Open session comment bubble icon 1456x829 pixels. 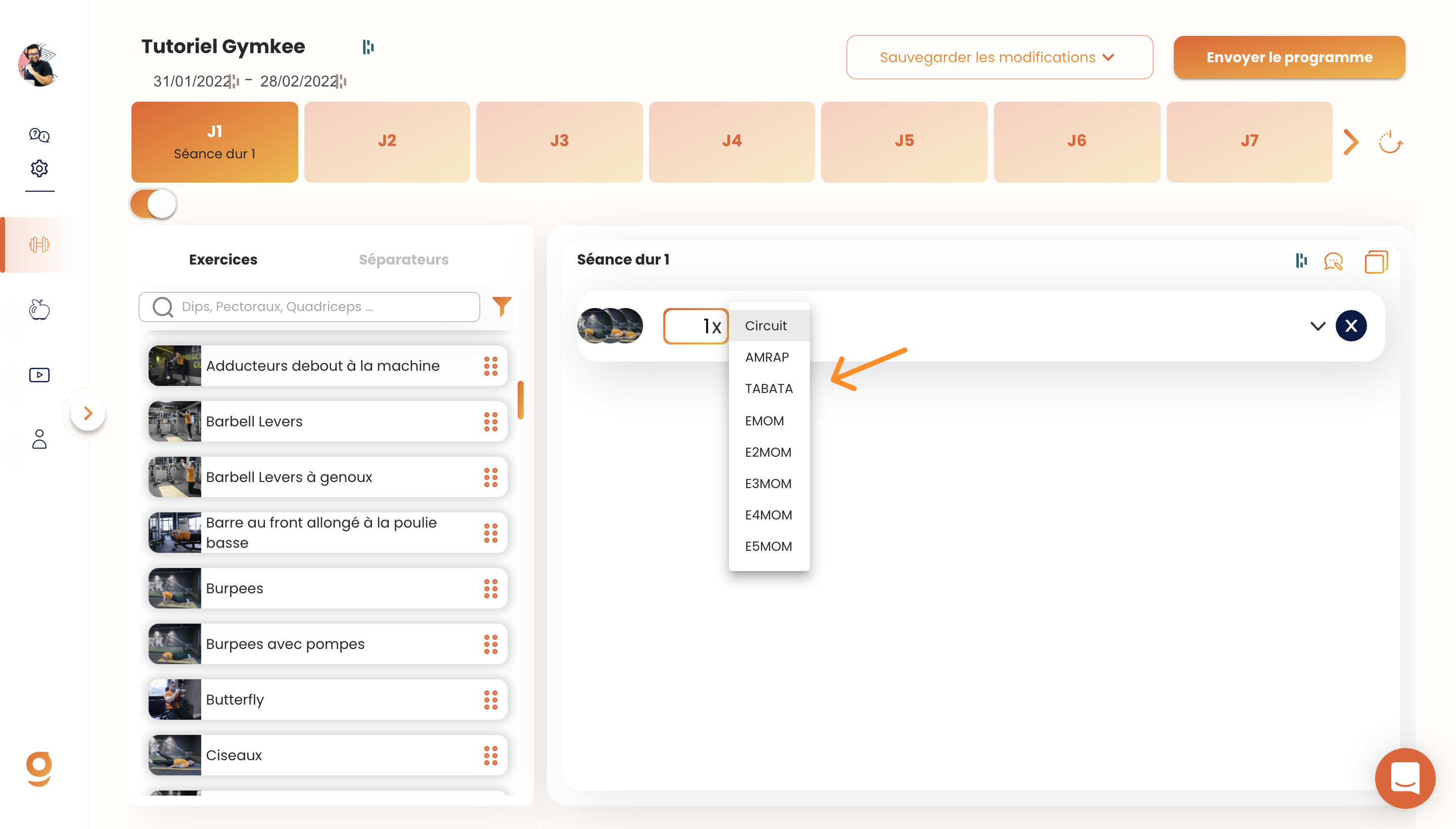[1333, 261]
